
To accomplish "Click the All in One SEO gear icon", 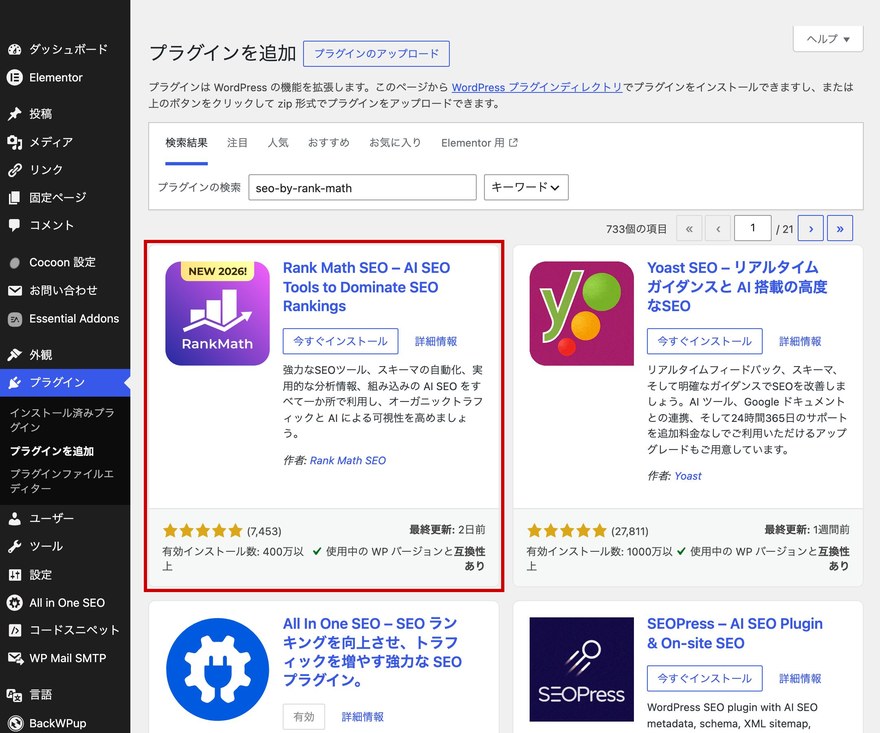I will click(x=15, y=603).
